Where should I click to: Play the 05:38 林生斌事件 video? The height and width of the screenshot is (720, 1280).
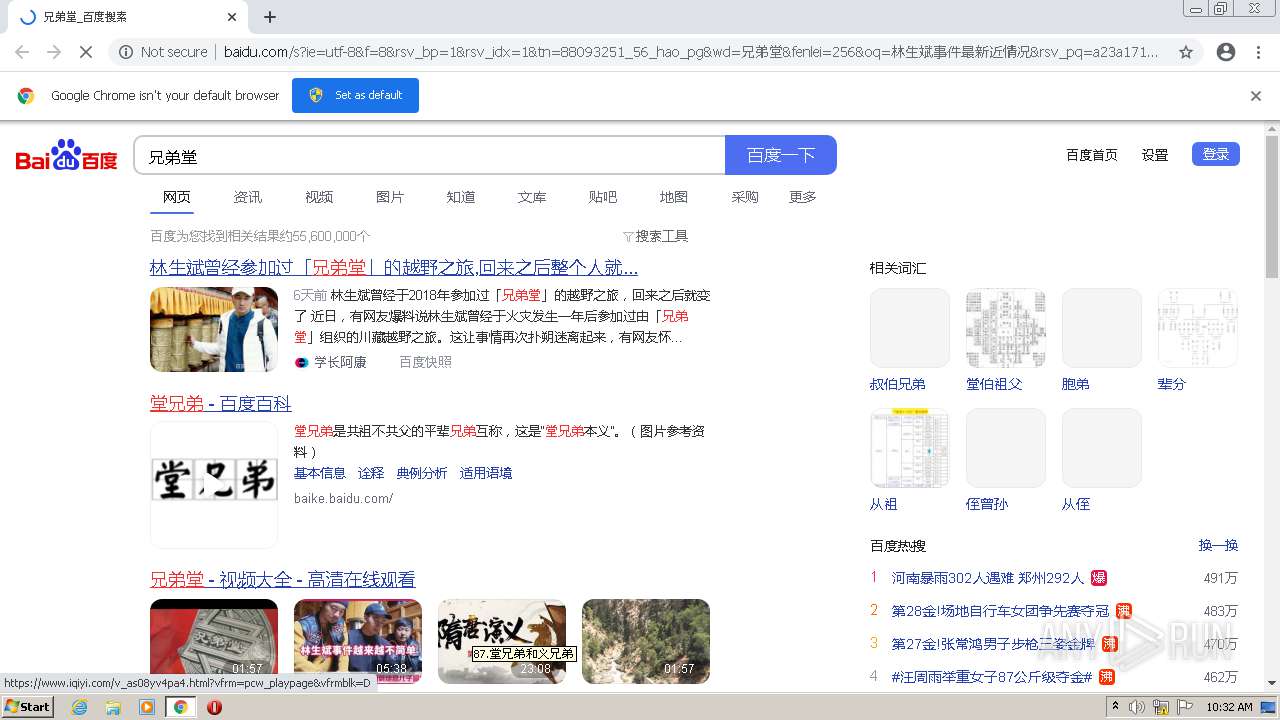(358, 641)
